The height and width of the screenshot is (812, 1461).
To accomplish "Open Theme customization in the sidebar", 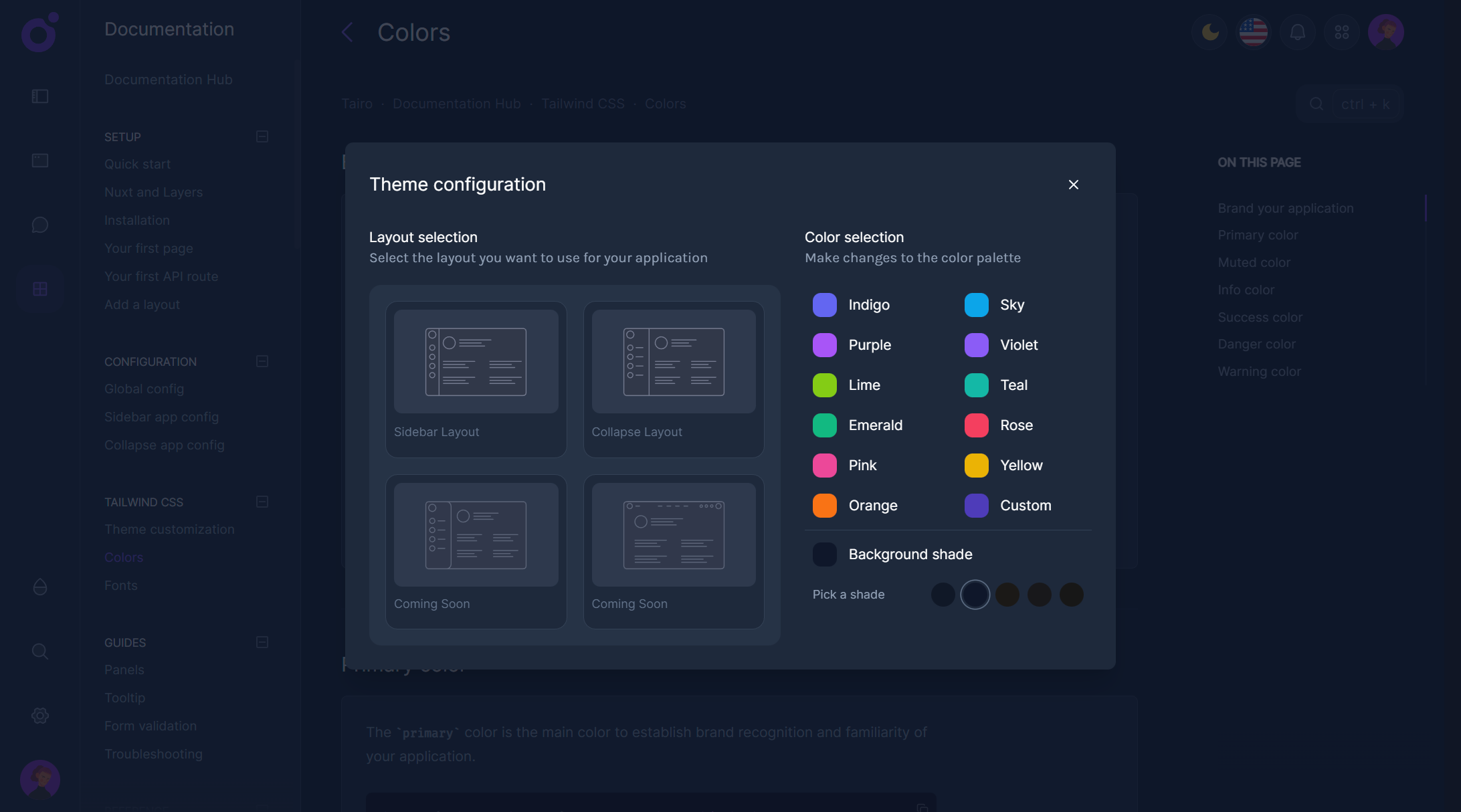I will (x=169, y=529).
